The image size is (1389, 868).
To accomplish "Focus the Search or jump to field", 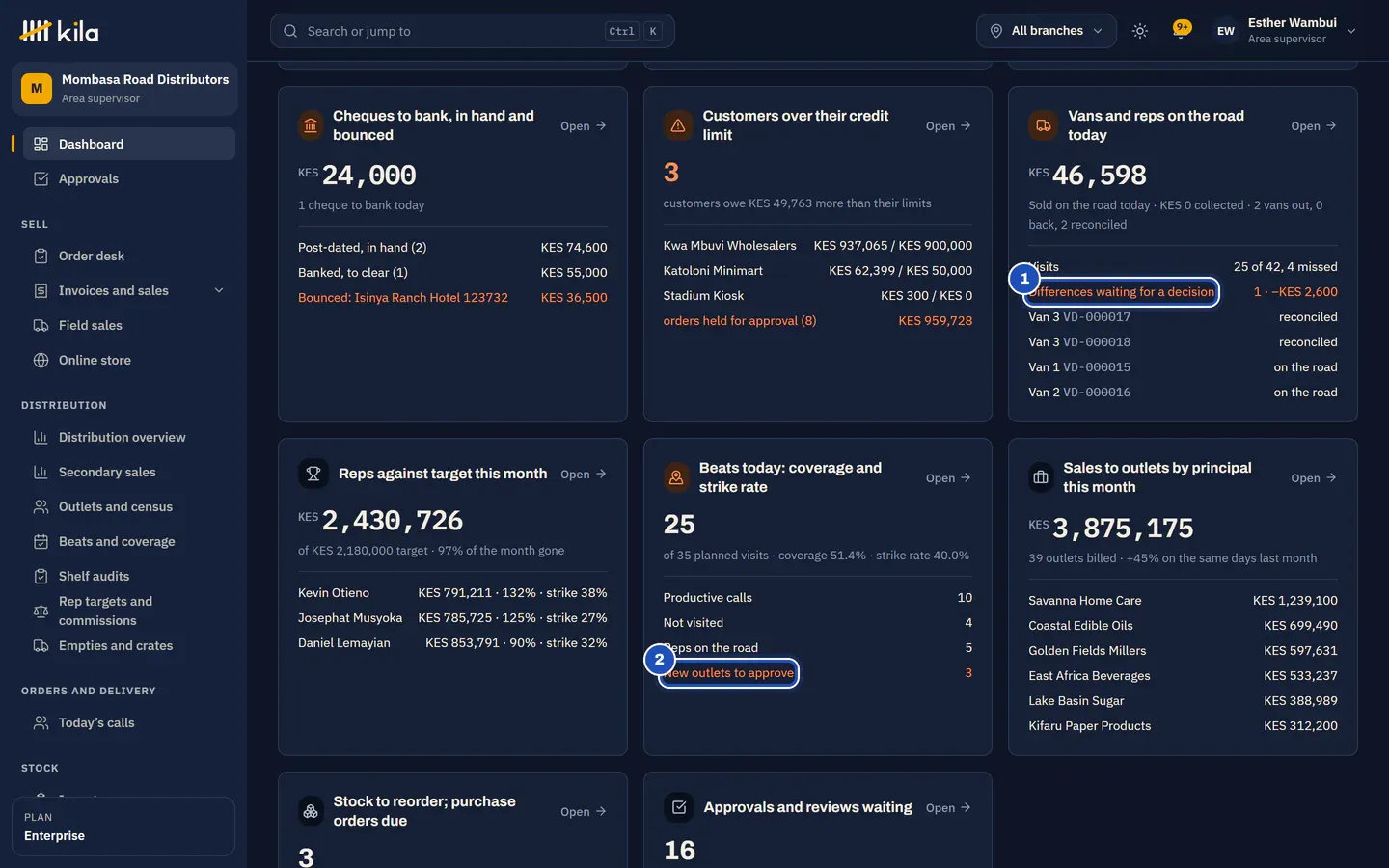I will pos(472,31).
